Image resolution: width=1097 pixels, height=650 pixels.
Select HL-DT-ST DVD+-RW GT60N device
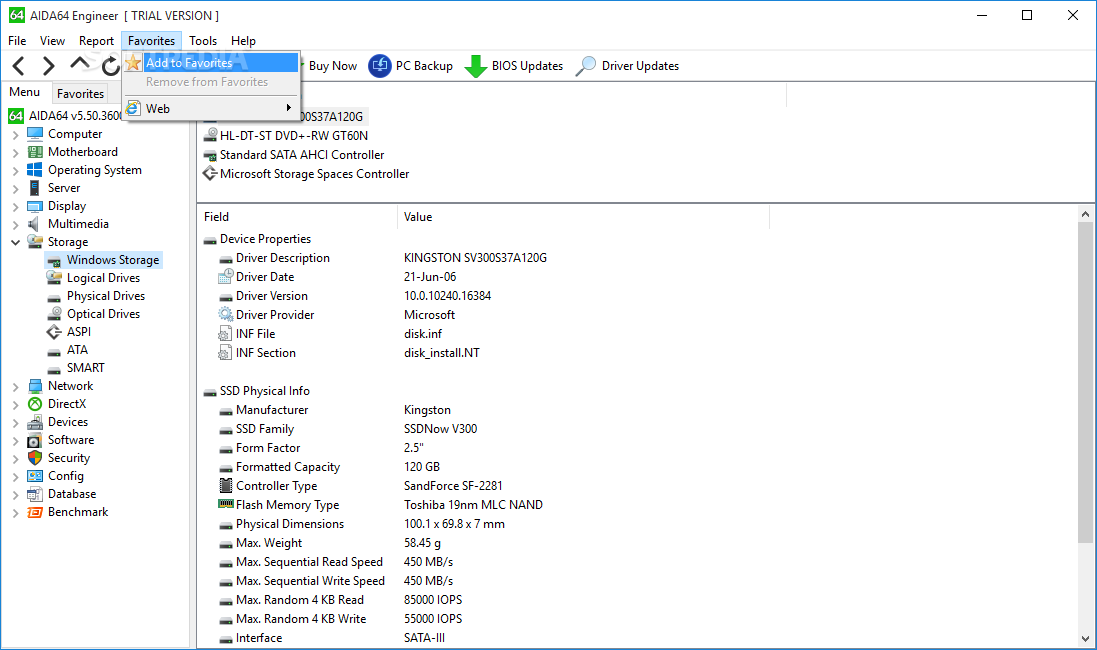(x=294, y=136)
